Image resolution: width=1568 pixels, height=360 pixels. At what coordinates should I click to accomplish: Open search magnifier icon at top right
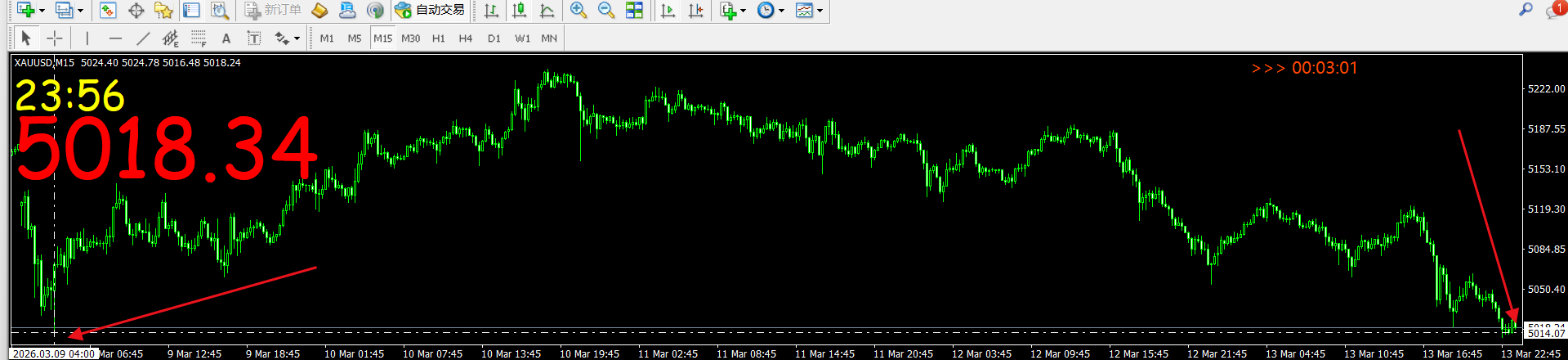pyautogui.click(x=1526, y=10)
